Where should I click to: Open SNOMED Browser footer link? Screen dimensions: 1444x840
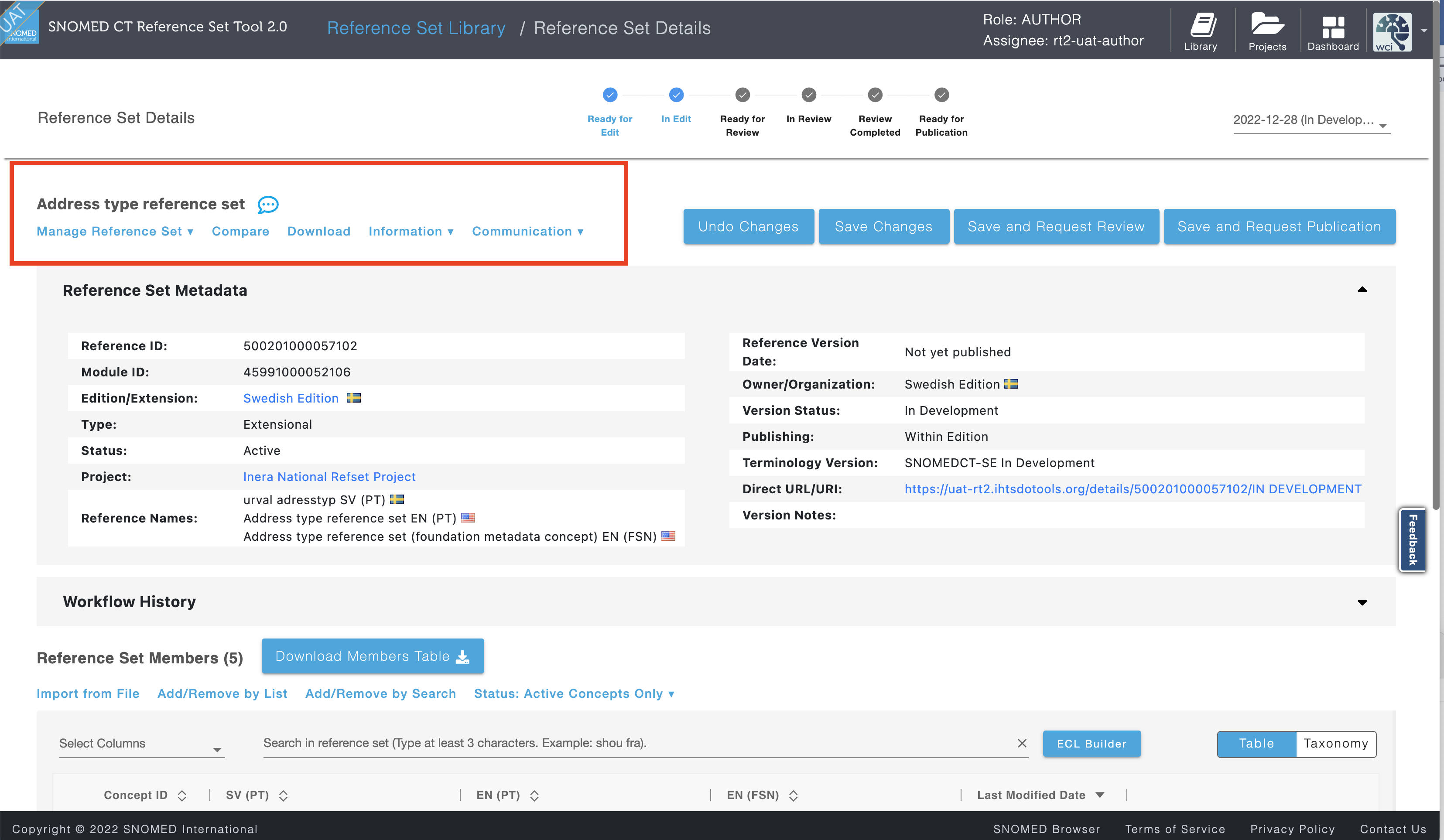[1046, 829]
